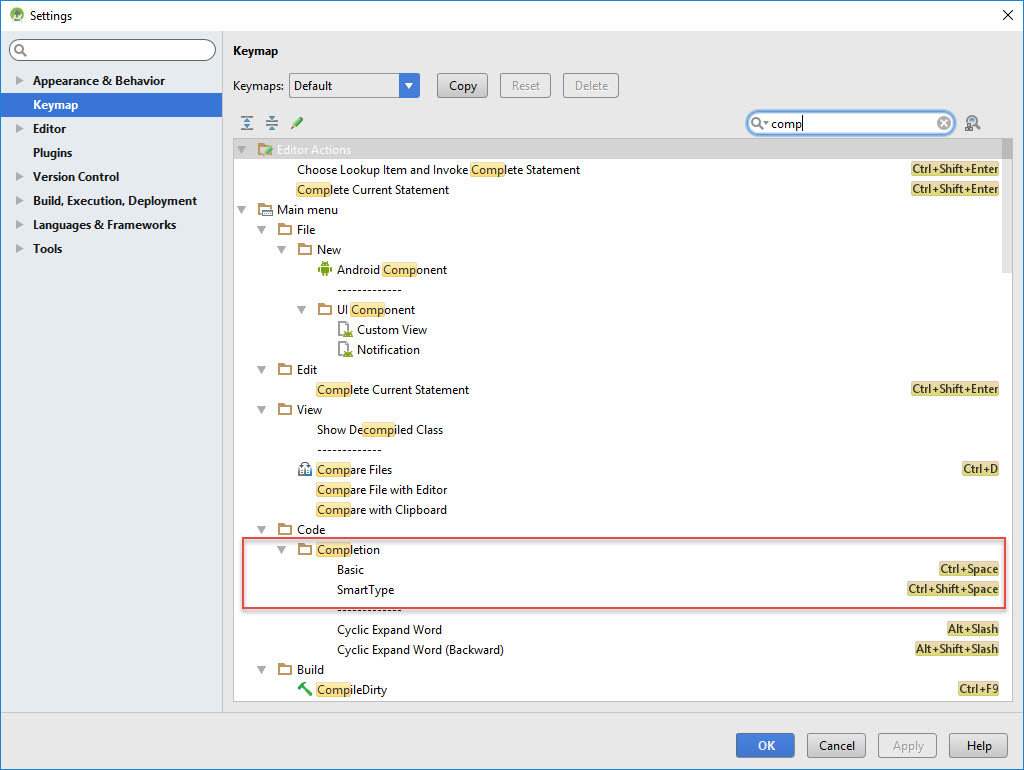Screen dimensions: 1024x770
Task: Select Plugins in the settings sidebar
Action: point(53,153)
